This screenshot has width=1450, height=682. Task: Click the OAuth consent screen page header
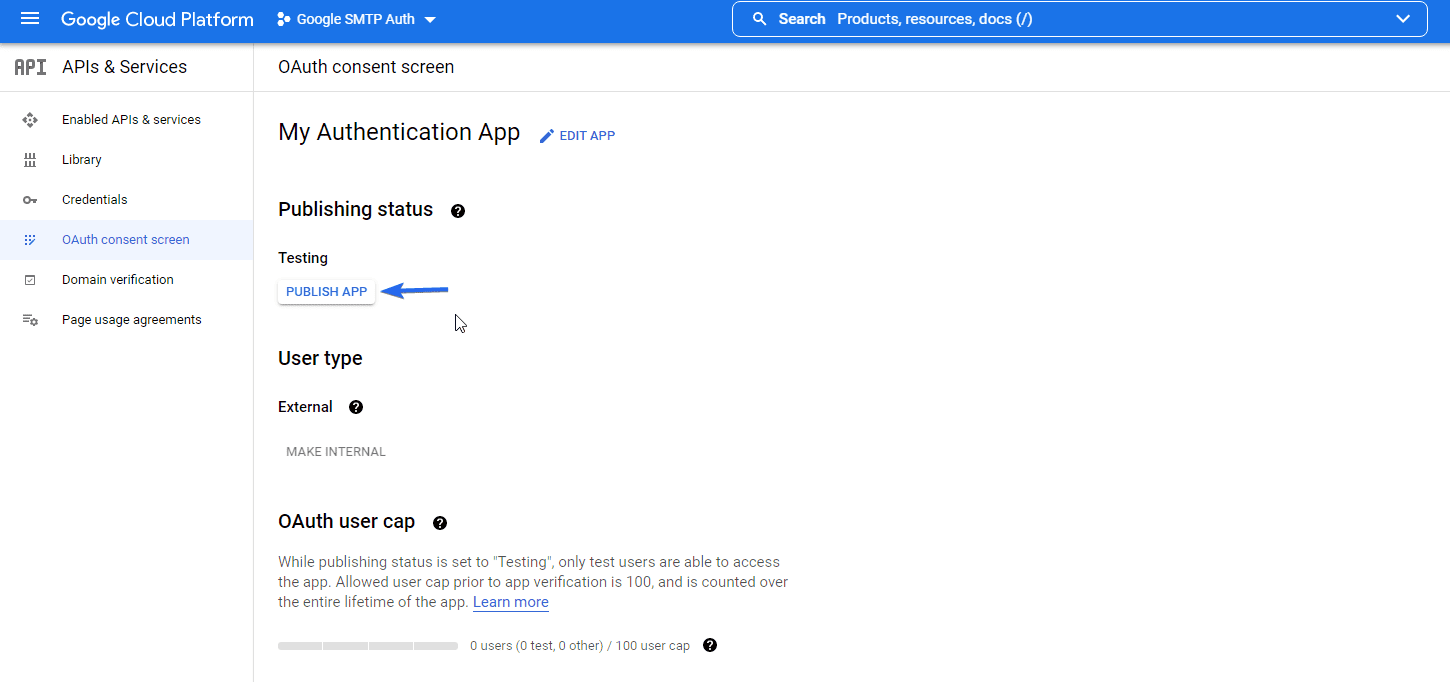point(366,67)
